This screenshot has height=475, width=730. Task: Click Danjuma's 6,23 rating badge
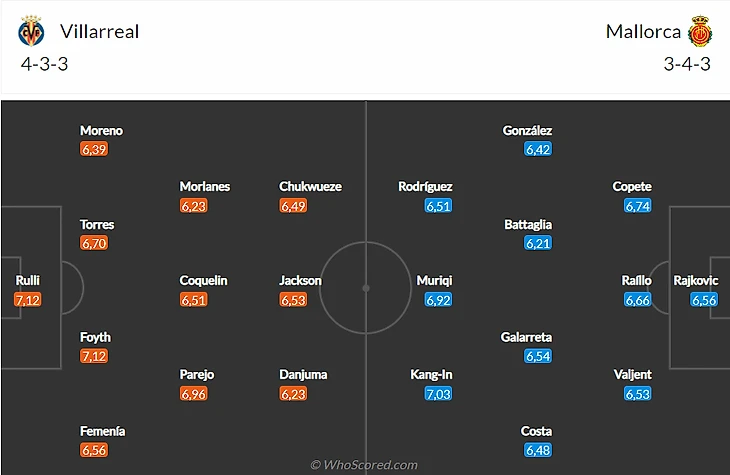coord(293,394)
